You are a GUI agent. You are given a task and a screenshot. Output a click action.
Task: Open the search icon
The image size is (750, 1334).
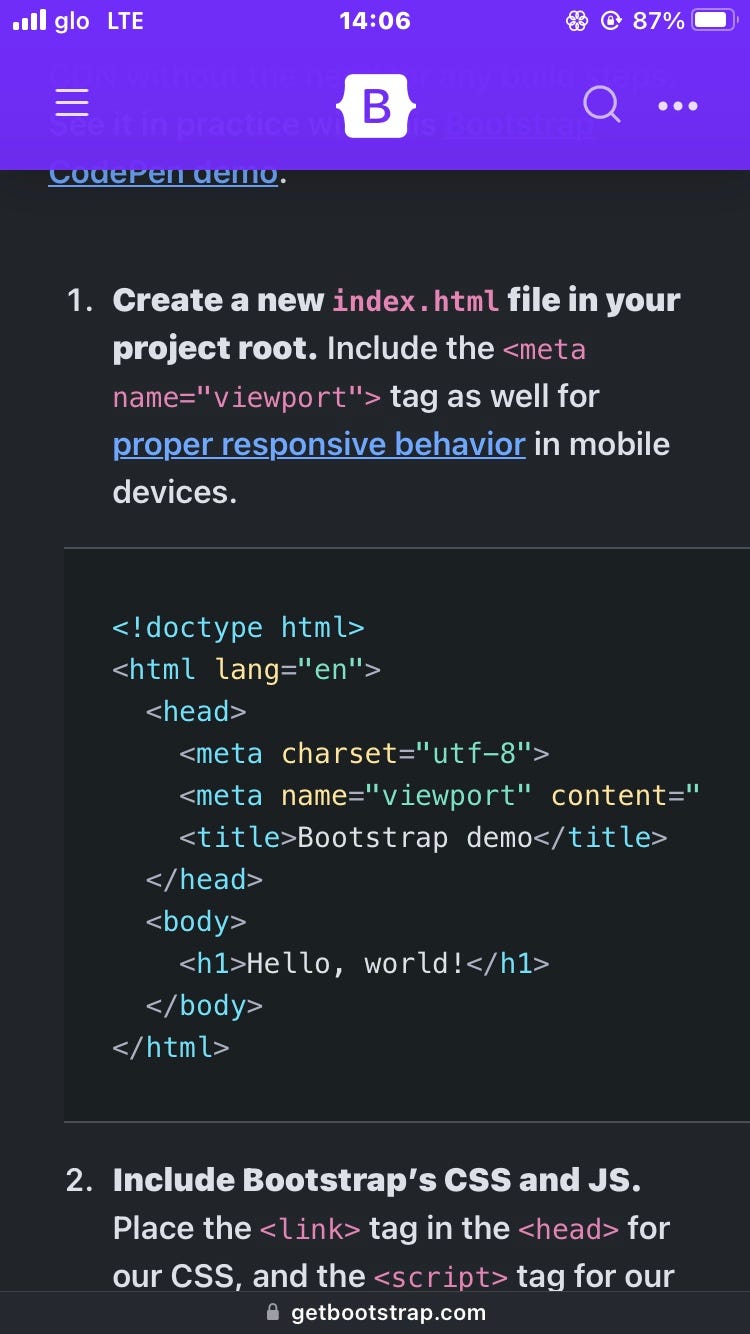(602, 104)
